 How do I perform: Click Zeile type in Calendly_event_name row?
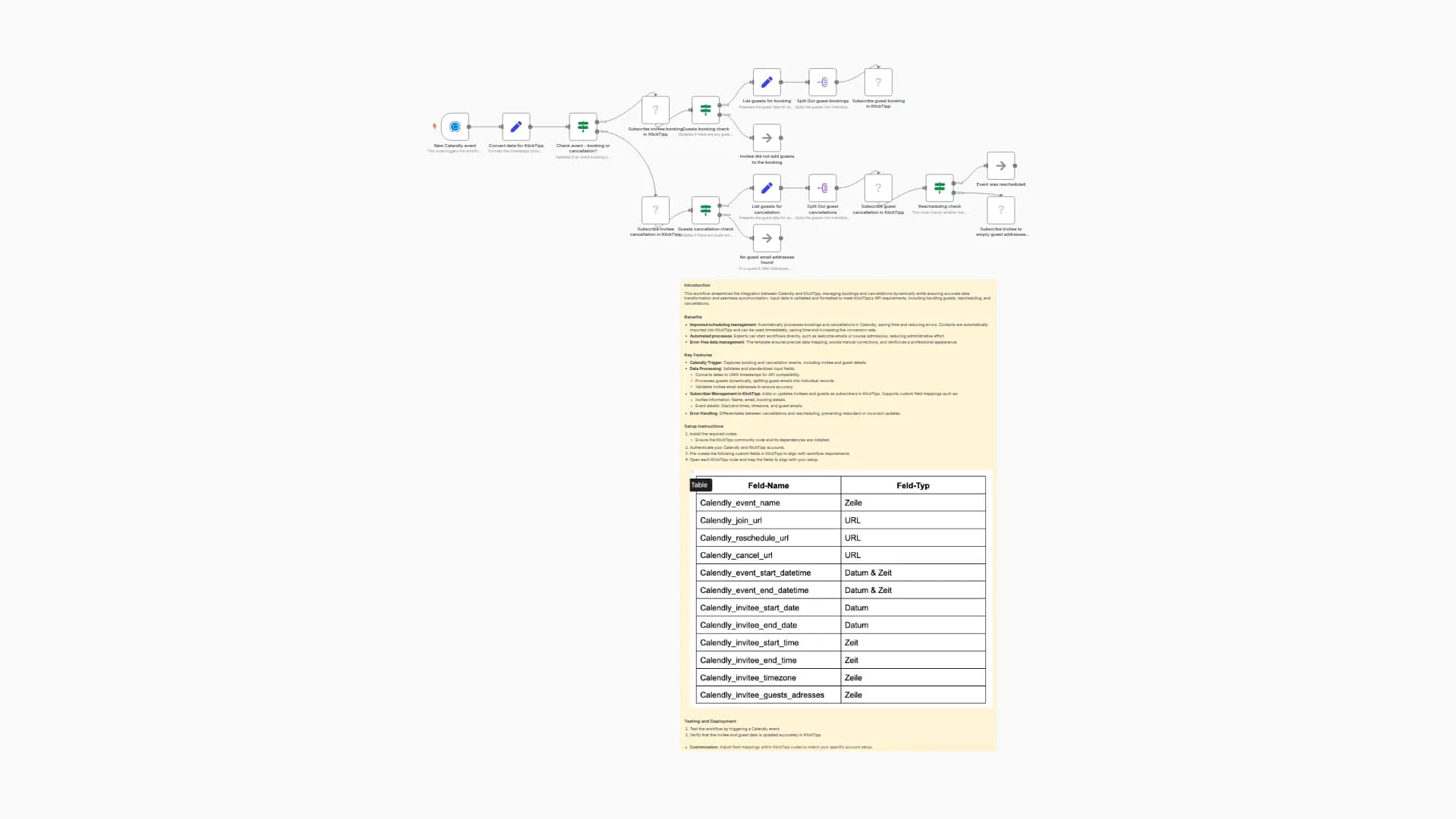913,503
